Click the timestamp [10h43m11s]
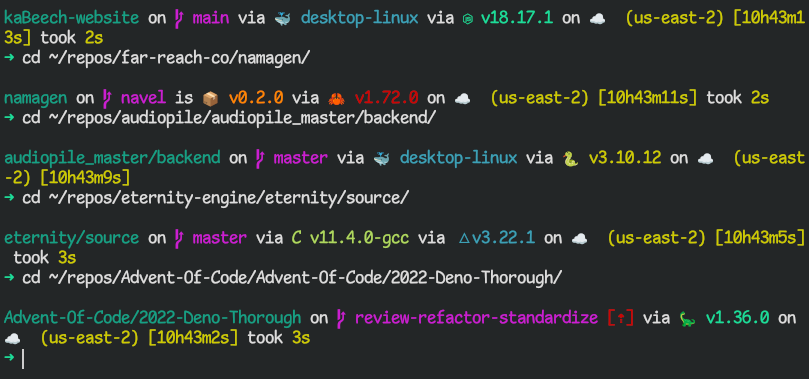The image size is (809, 379). pyautogui.click(x=647, y=97)
